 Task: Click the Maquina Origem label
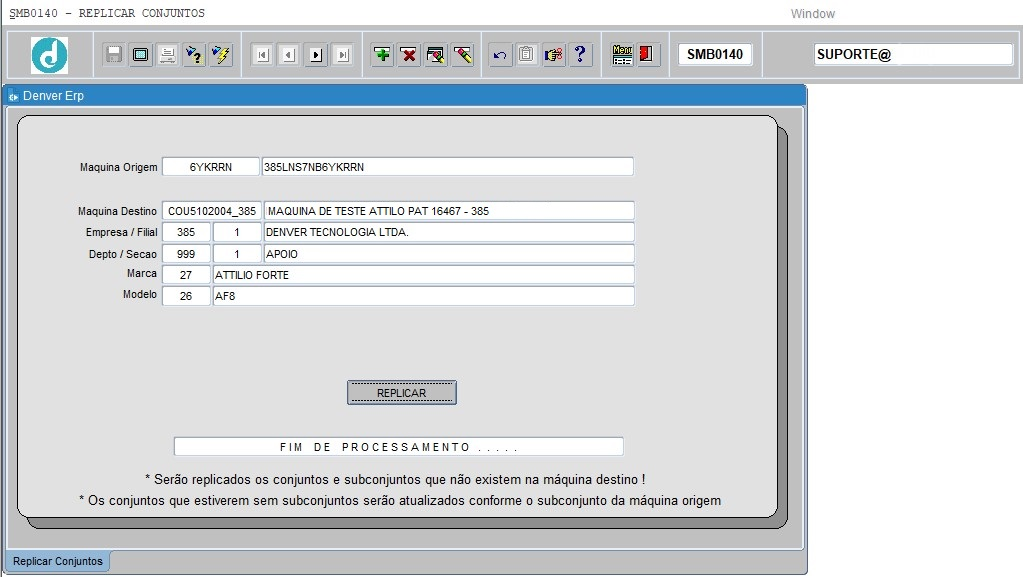click(119, 167)
